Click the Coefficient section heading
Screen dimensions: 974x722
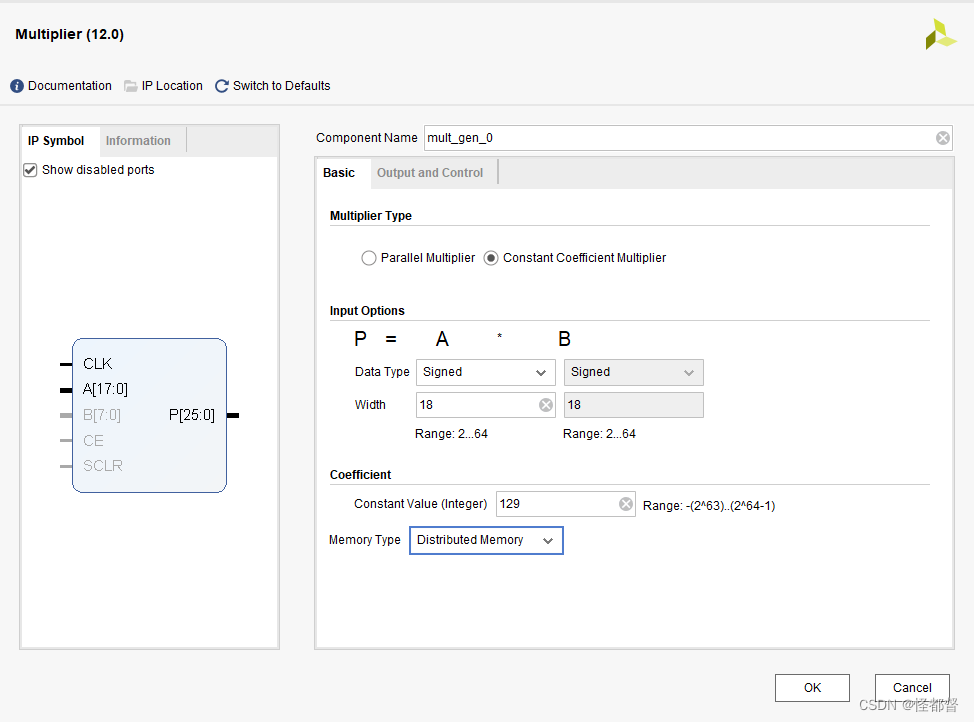pos(360,475)
